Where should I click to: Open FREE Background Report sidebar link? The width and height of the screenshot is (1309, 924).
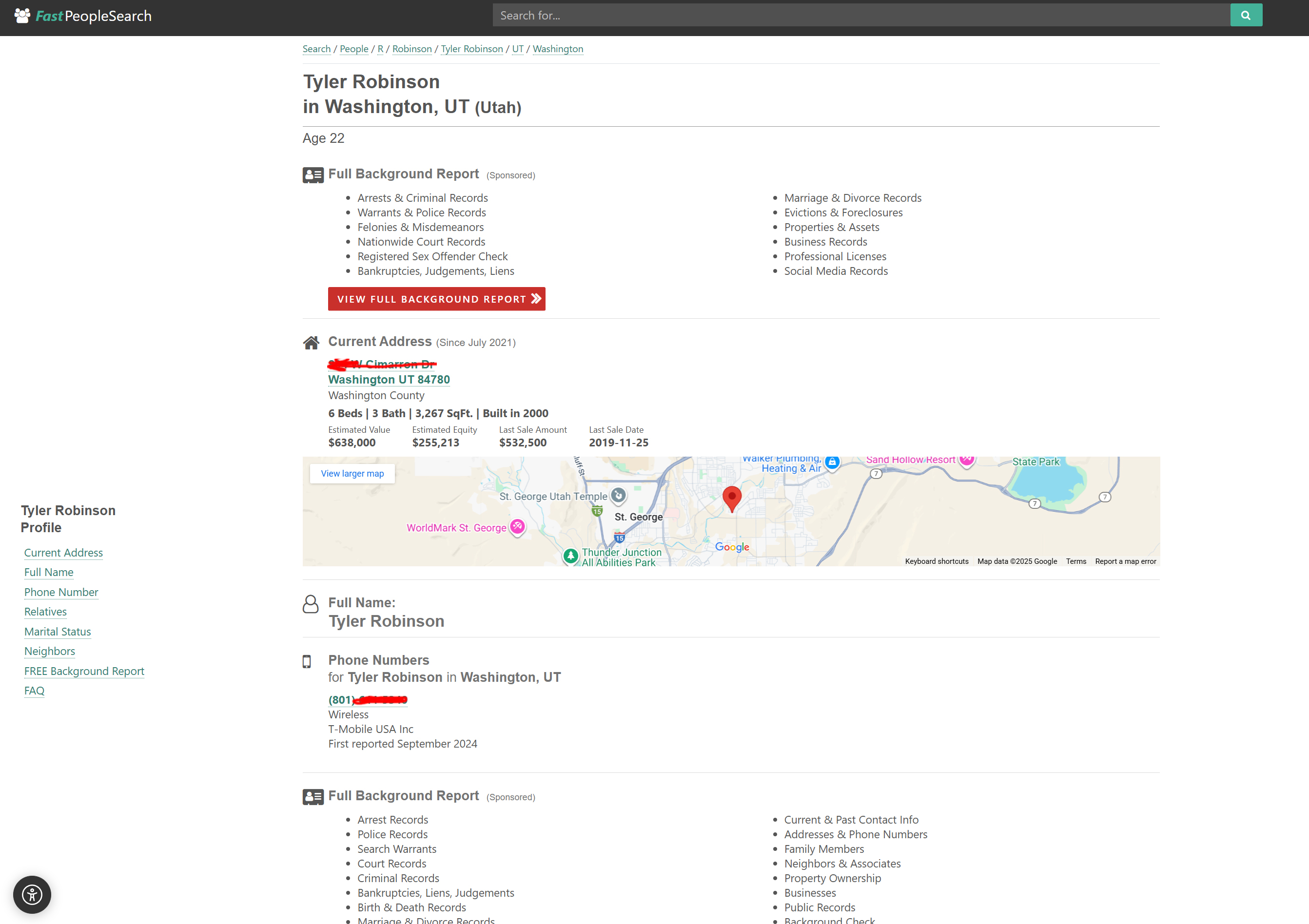84,671
